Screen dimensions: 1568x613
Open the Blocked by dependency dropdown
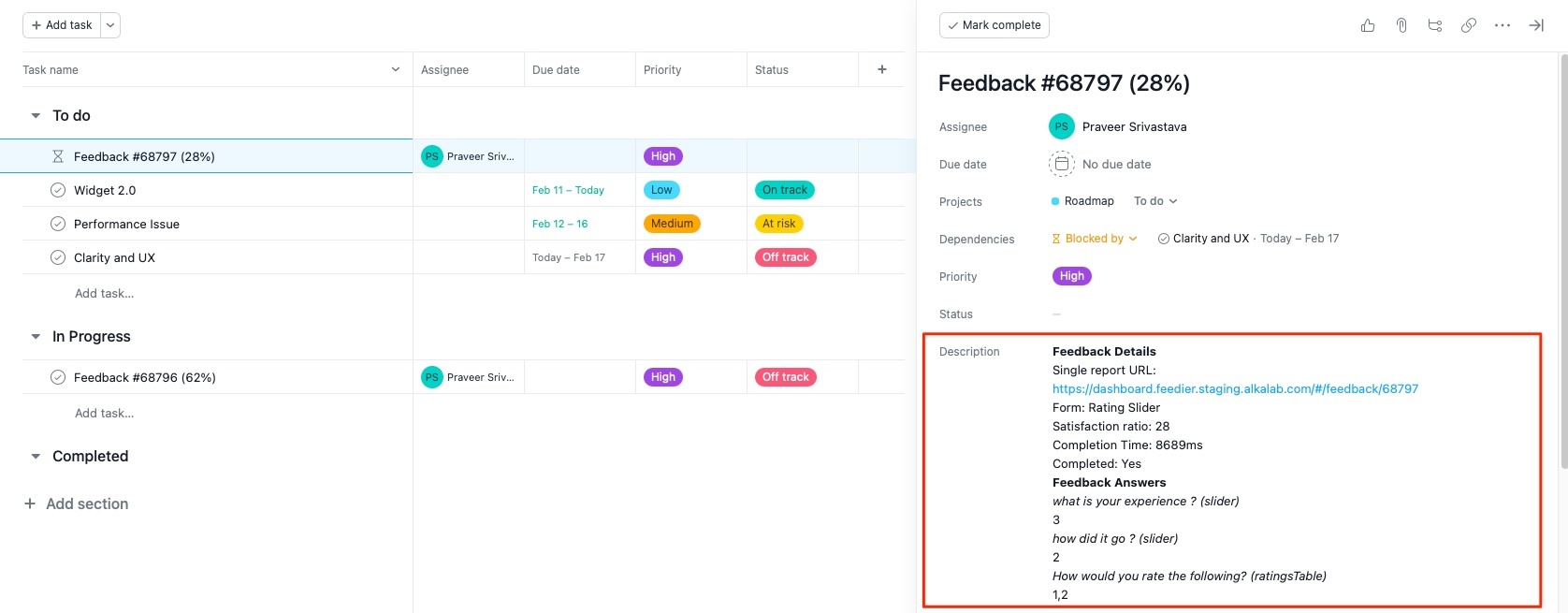(x=1095, y=239)
